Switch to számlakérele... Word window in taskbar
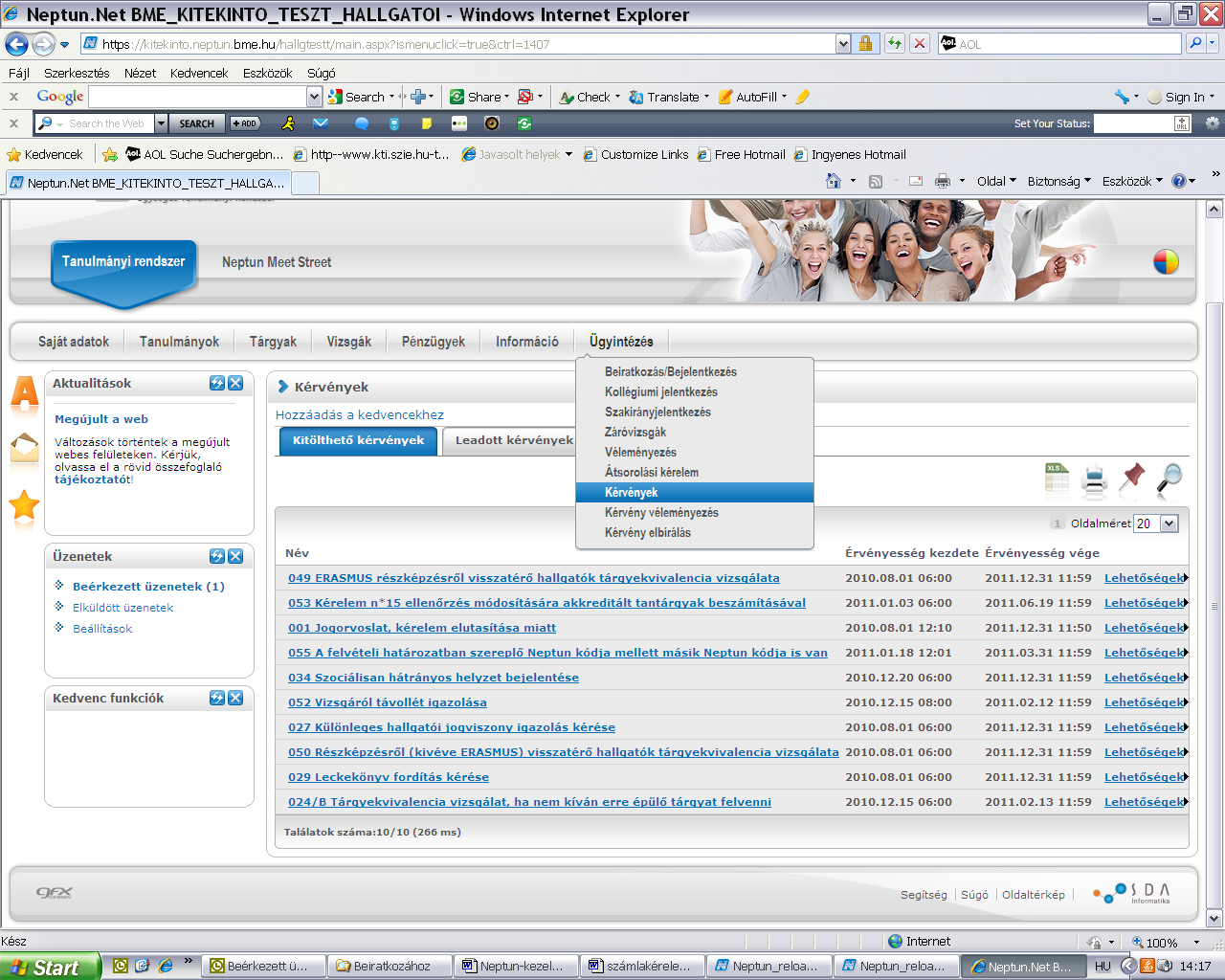The image size is (1225, 980). pyautogui.click(x=640, y=967)
